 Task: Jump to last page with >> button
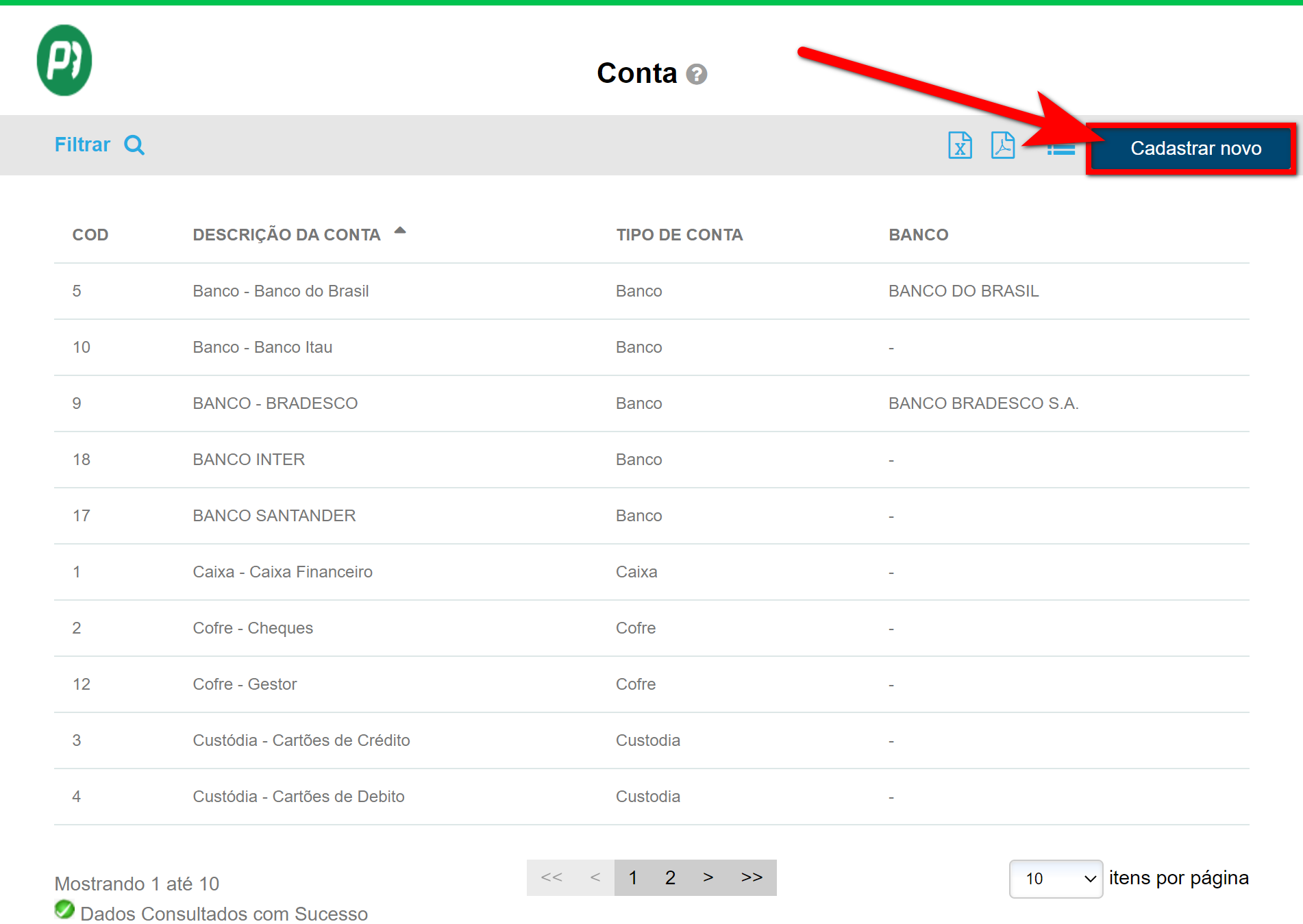pyautogui.click(x=752, y=877)
